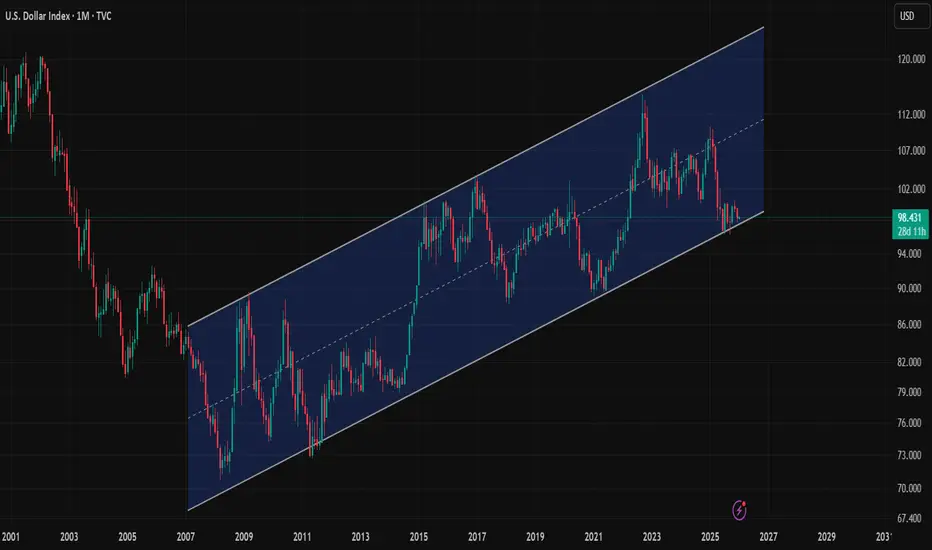The image size is (932, 550).
Task: Click the 102.000 price axis label
Action: [911, 189]
